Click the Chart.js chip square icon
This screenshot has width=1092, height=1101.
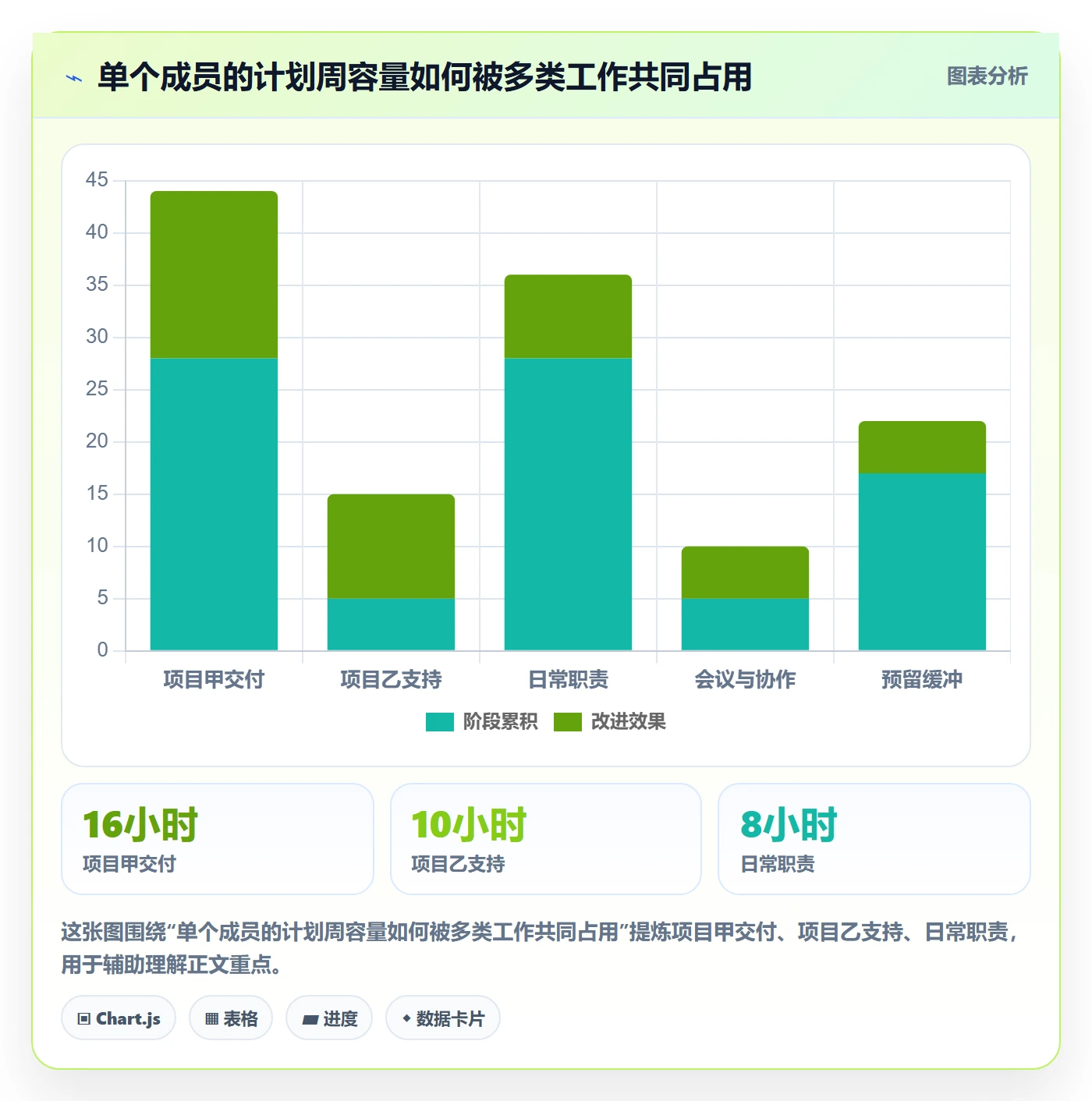pos(84,1019)
